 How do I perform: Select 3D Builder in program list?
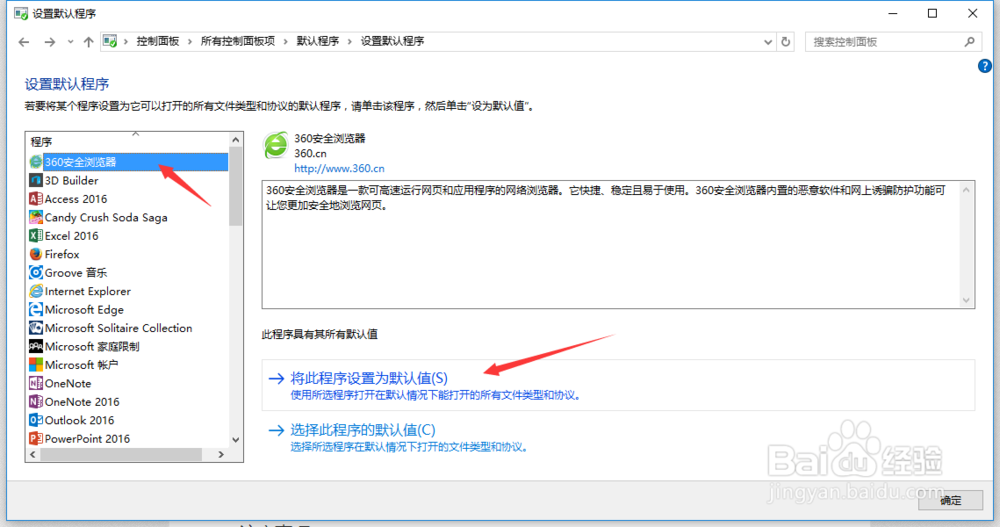pos(71,181)
